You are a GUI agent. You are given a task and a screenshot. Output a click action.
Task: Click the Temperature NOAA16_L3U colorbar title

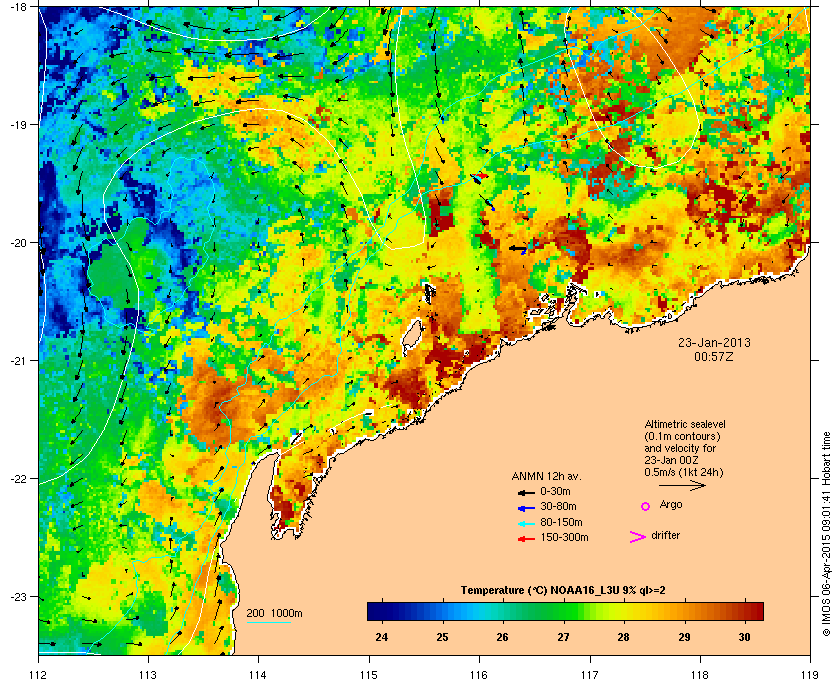click(x=563, y=591)
